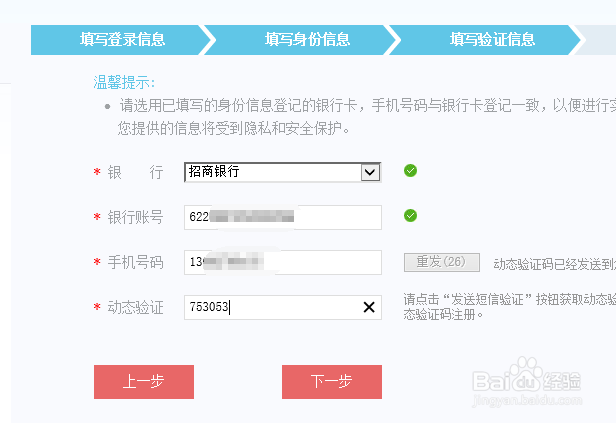
Task: Clear the dynamic verification code with X icon
Action: (369, 307)
